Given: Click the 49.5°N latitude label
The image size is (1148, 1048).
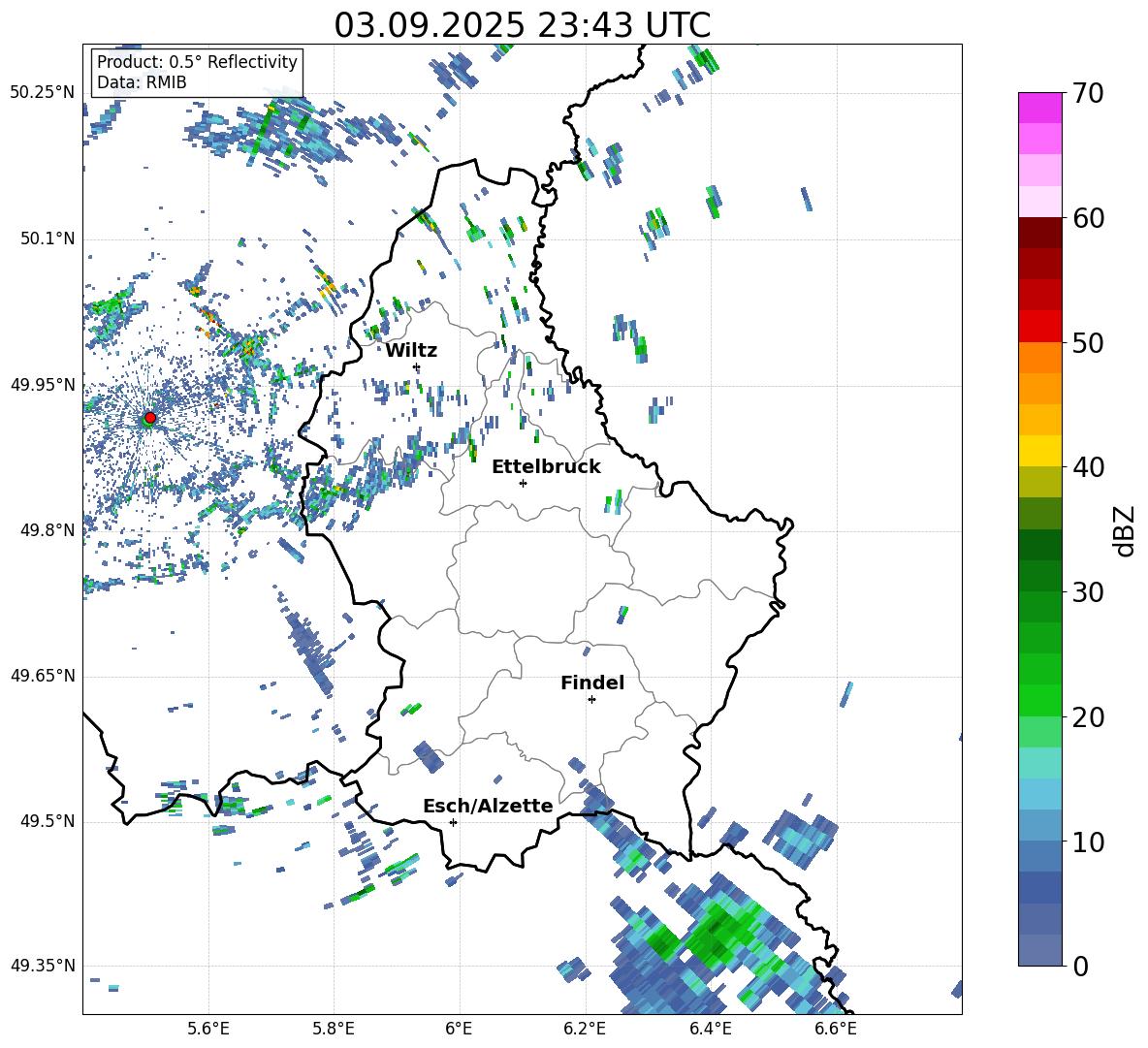Looking at the screenshot, I should (x=48, y=821).
